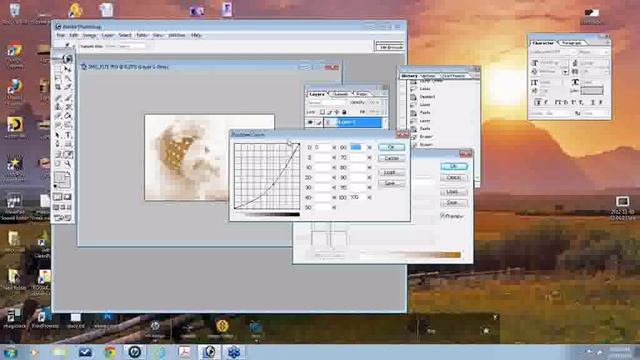Screen dimensions: 640x360
Task: Click the 100% input field in Duotone Curve
Action: [x=358, y=197]
